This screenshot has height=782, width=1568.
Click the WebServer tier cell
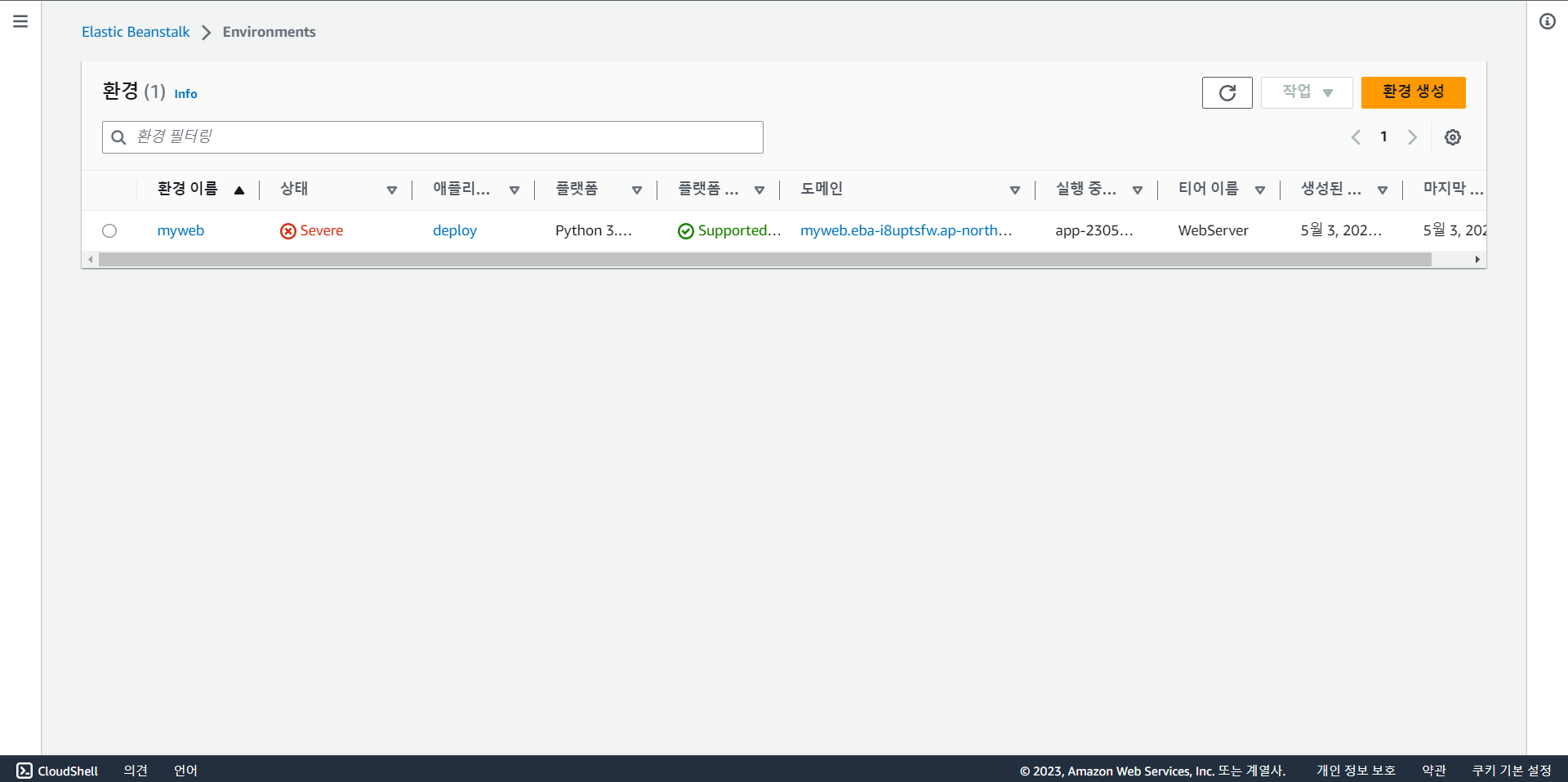[x=1213, y=230]
